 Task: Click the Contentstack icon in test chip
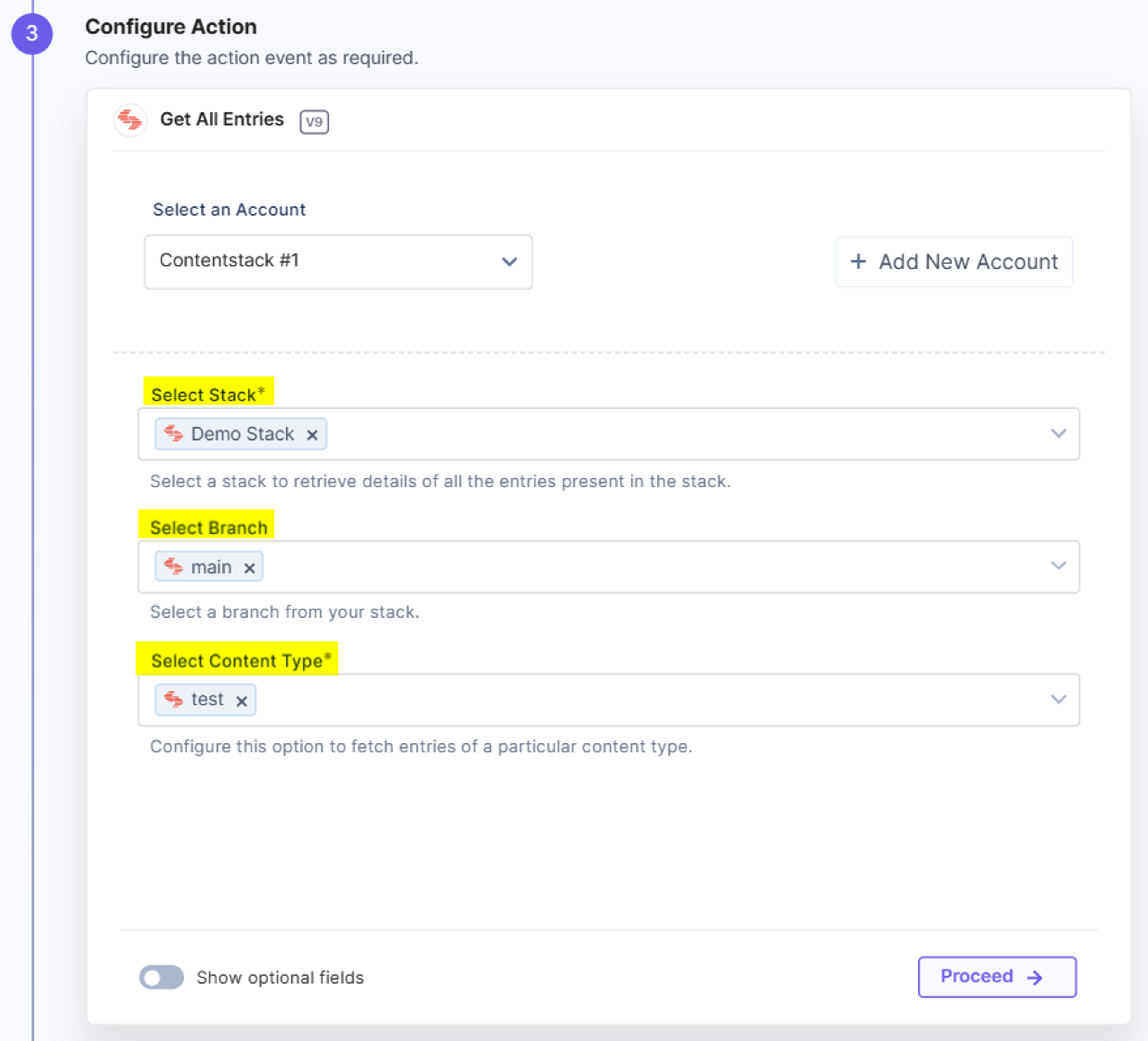point(174,699)
